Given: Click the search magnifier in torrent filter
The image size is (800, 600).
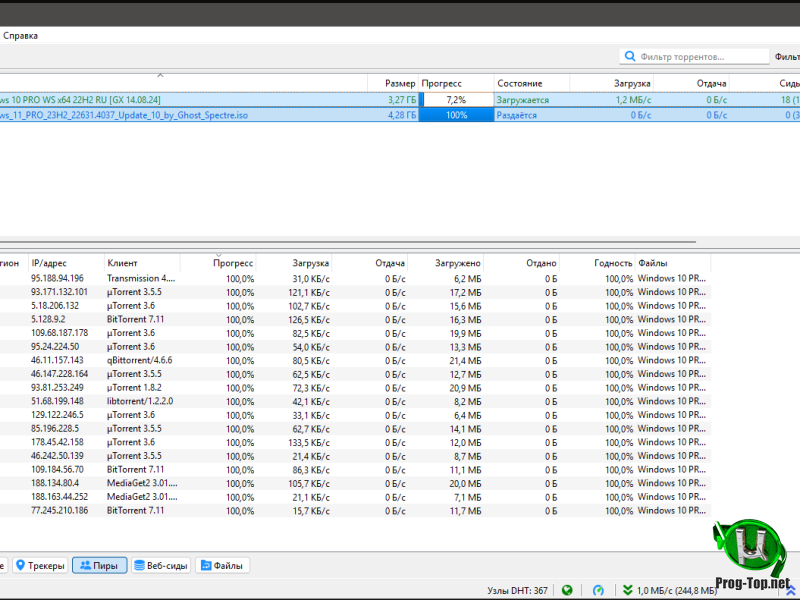Looking at the screenshot, I should 630,57.
